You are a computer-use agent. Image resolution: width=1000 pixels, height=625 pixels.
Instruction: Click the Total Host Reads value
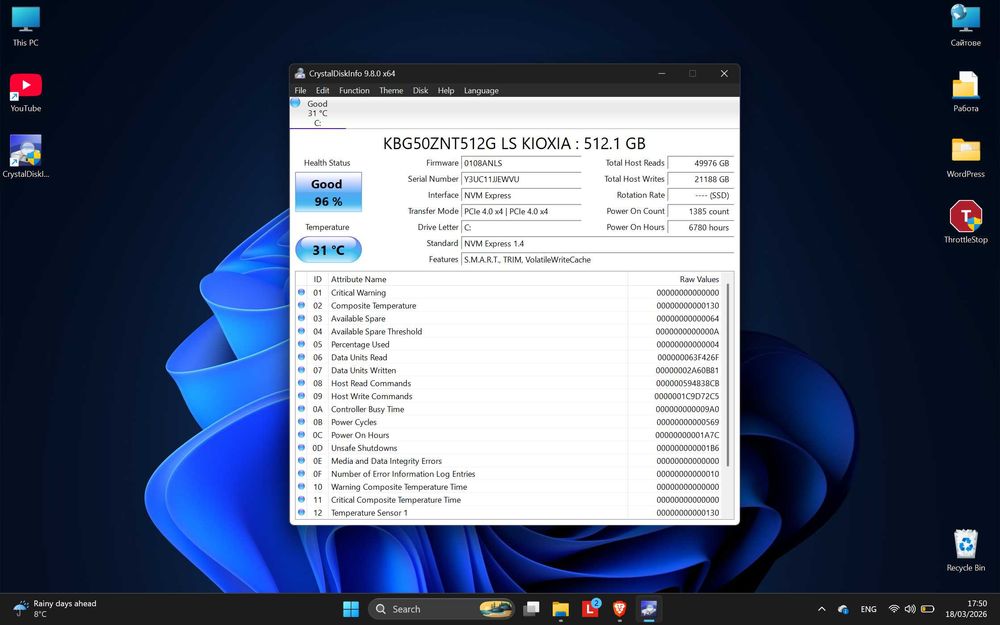pyautogui.click(x=700, y=163)
